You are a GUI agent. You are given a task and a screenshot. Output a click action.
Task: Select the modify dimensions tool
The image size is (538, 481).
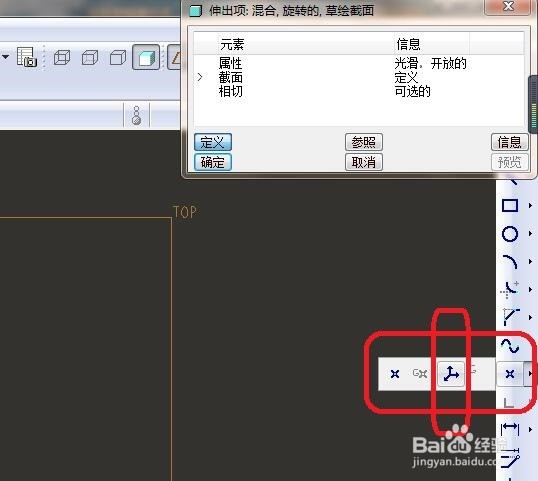click(511, 458)
